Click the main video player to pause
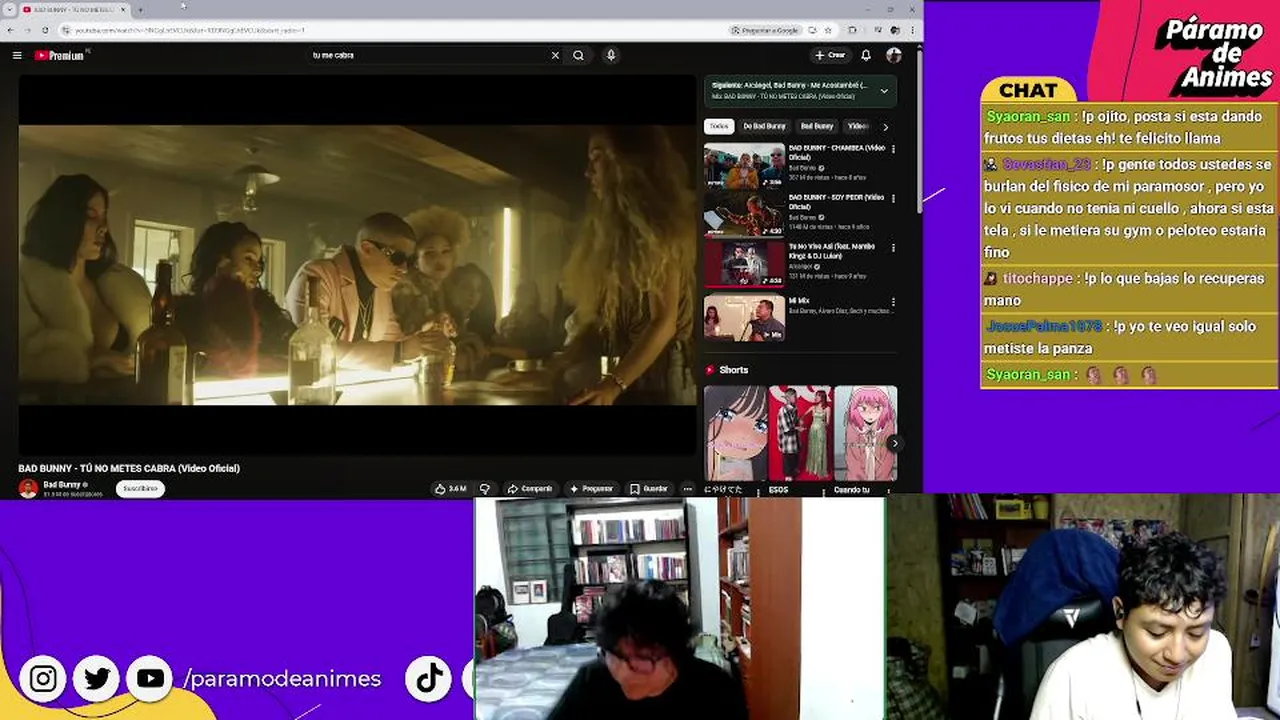 (357, 265)
